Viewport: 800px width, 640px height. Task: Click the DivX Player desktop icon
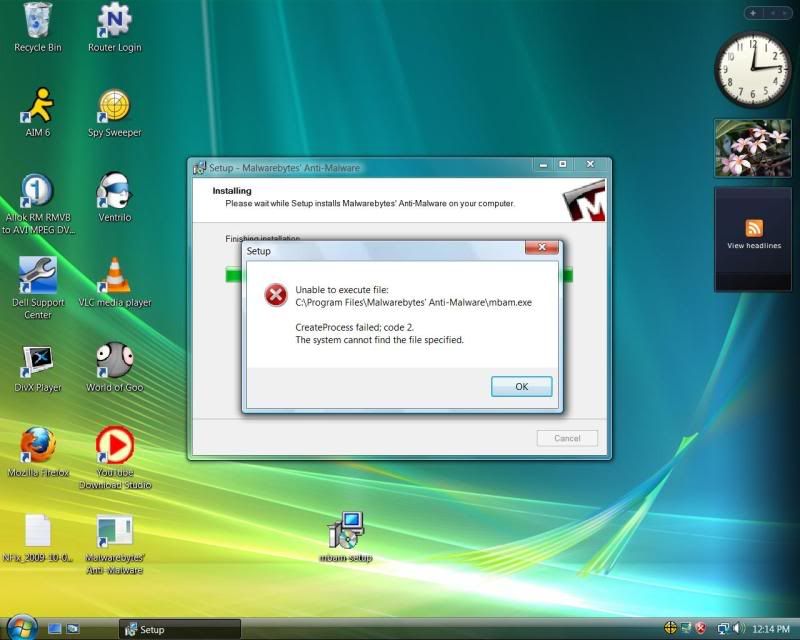click(x=38, y=368)
